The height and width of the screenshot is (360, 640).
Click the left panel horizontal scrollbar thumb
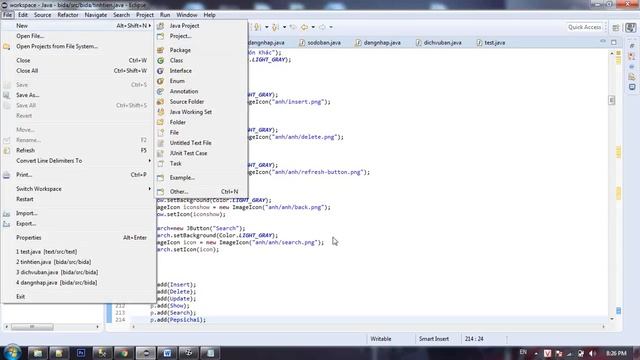[32, 327]
